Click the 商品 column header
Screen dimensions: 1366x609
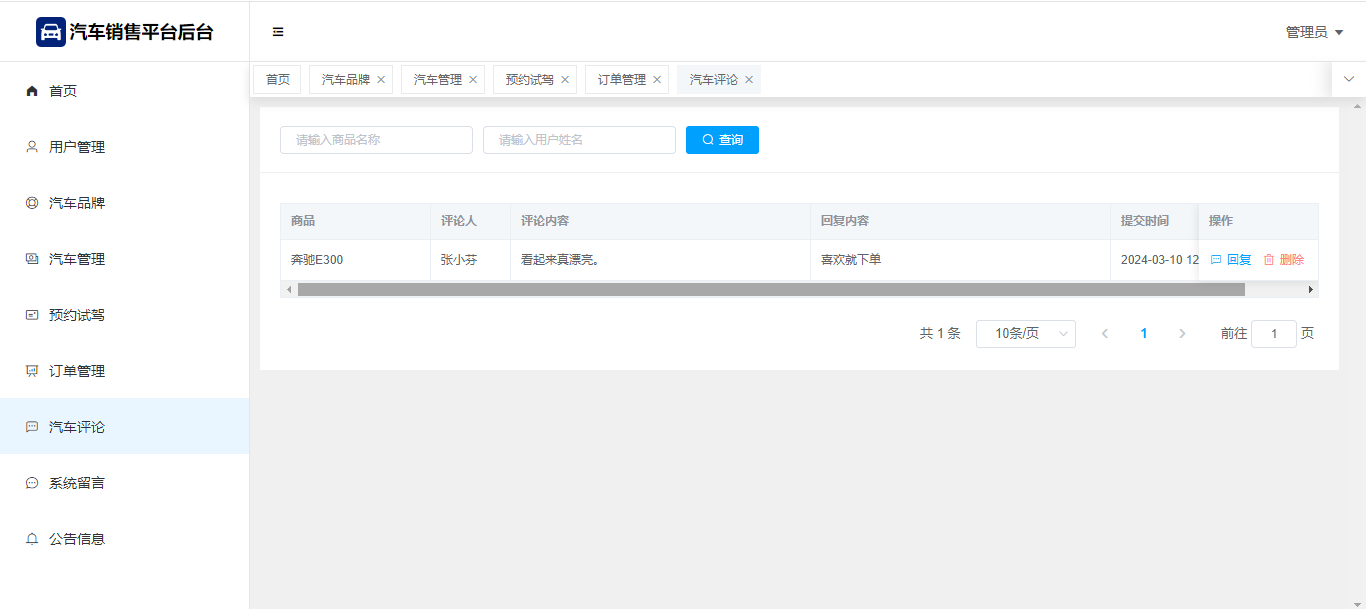point(355,221)
